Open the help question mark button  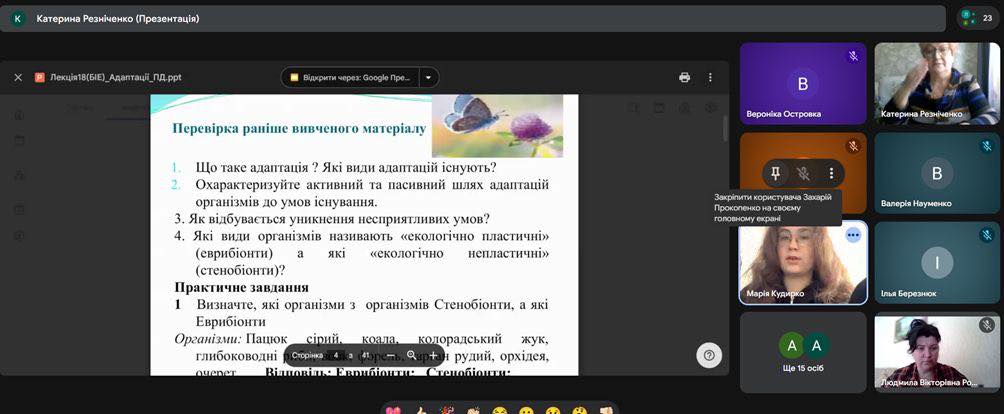(709, 355)
